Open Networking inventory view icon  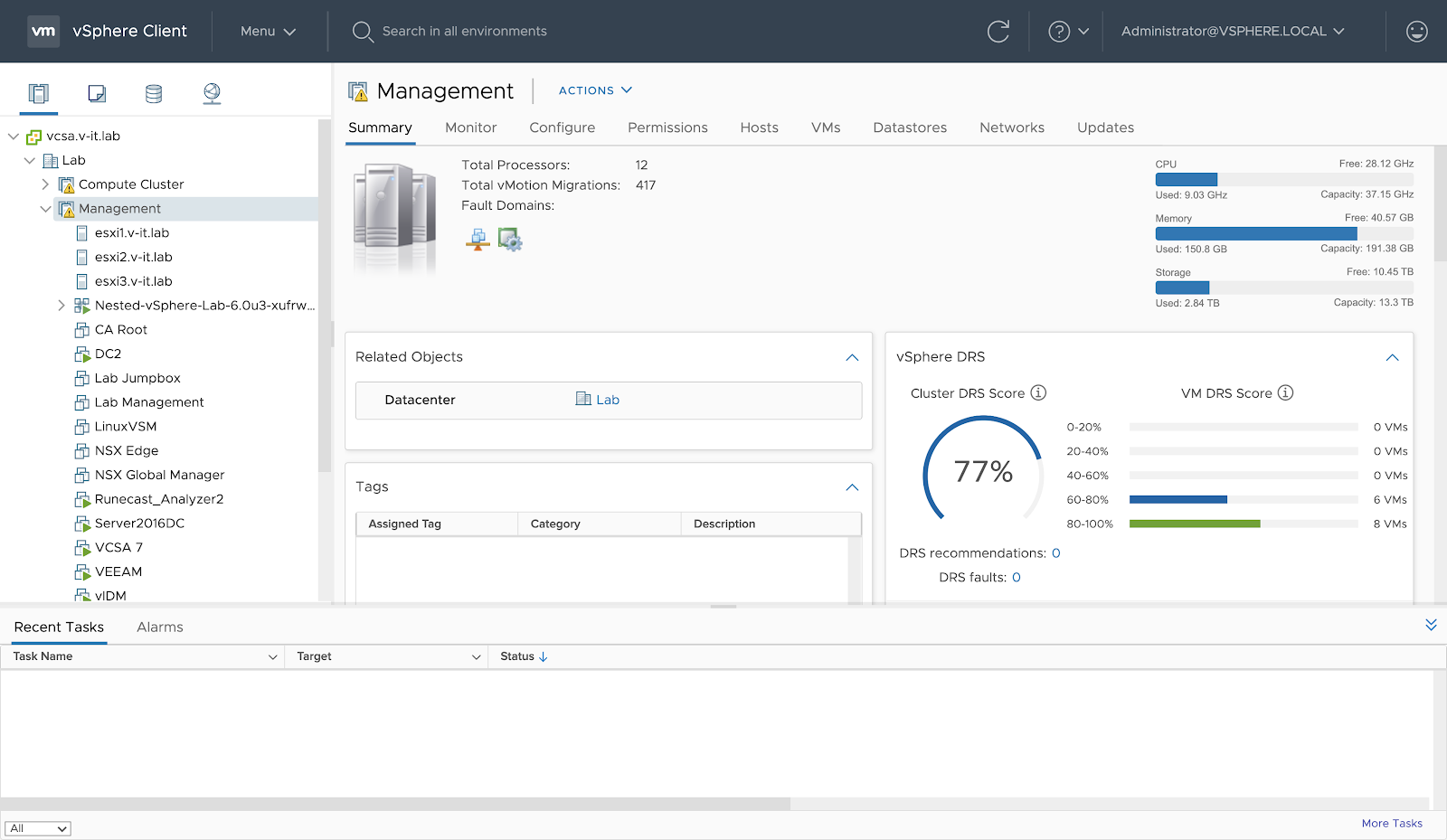pyautogui.click(x=212, y=93)
